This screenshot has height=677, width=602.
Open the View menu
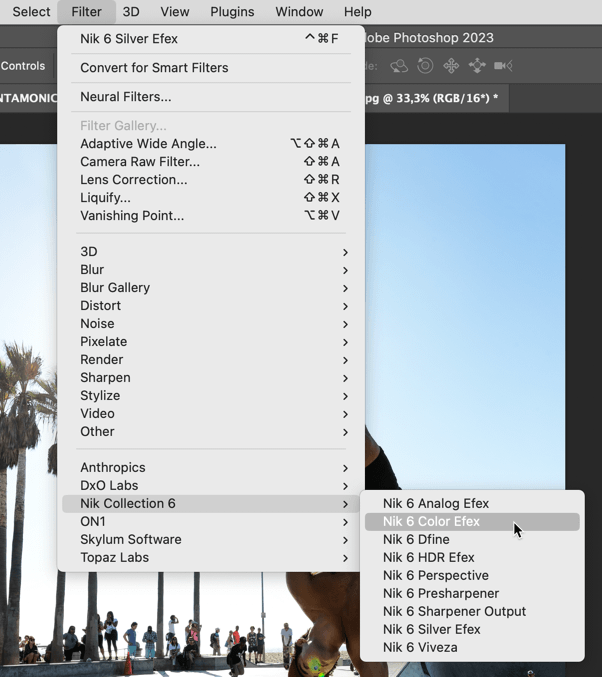[174, 12]
